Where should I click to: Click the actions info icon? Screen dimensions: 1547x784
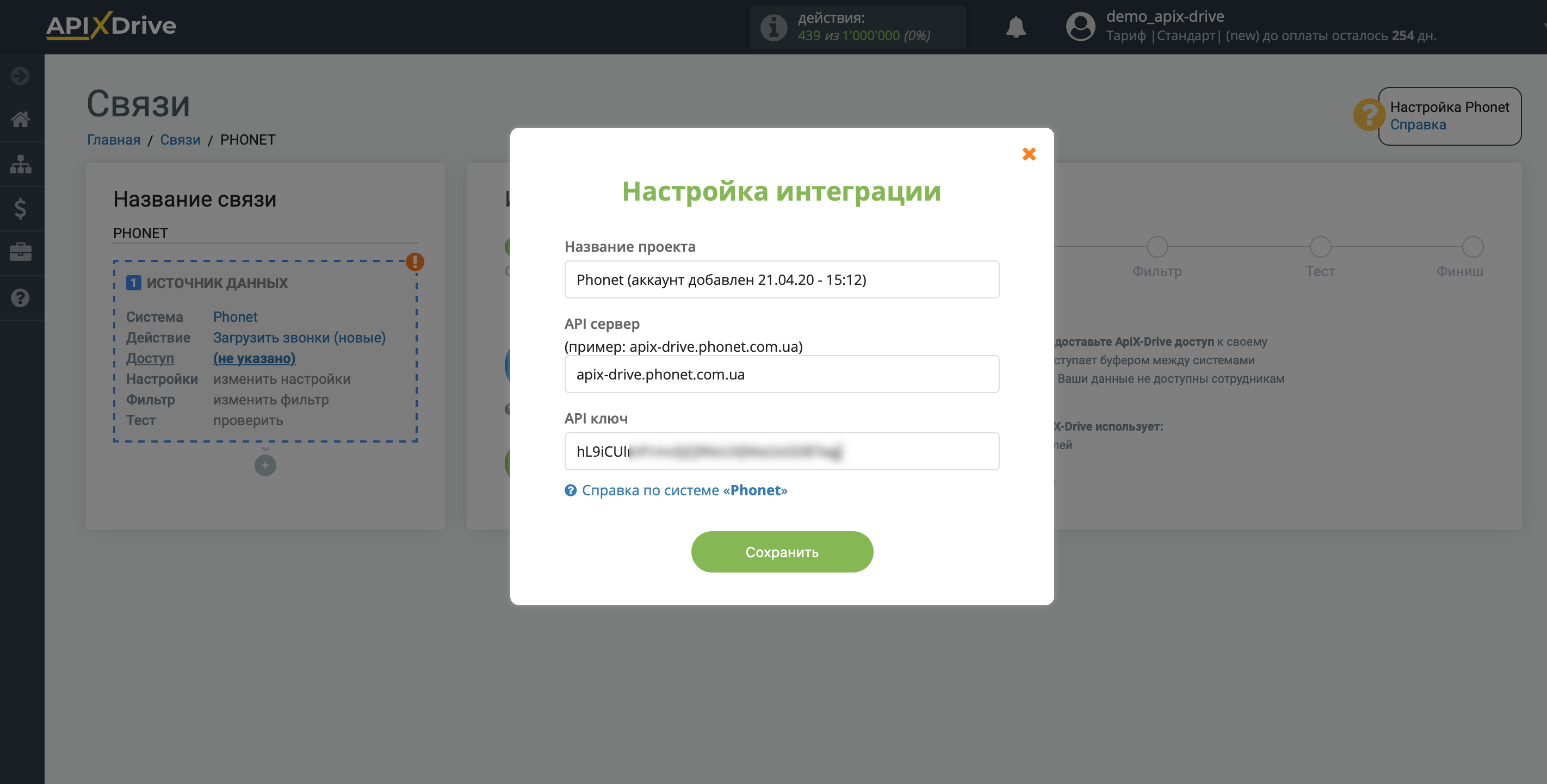click(x=773, y=27)
